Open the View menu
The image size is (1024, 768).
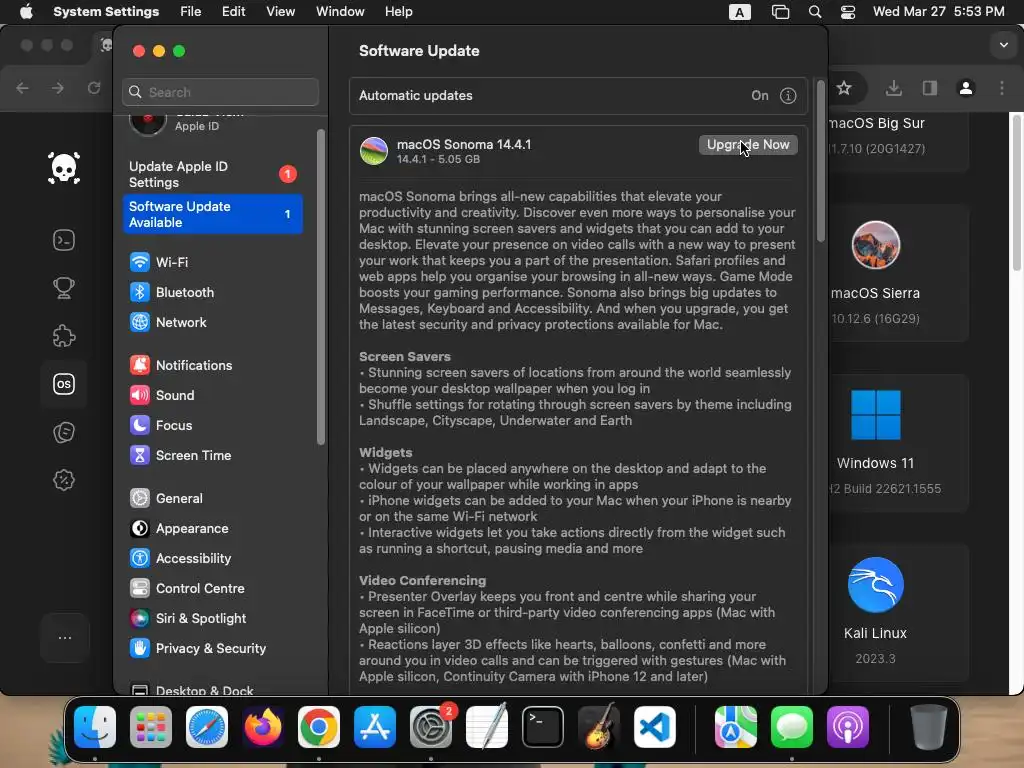tap(280, 12)
